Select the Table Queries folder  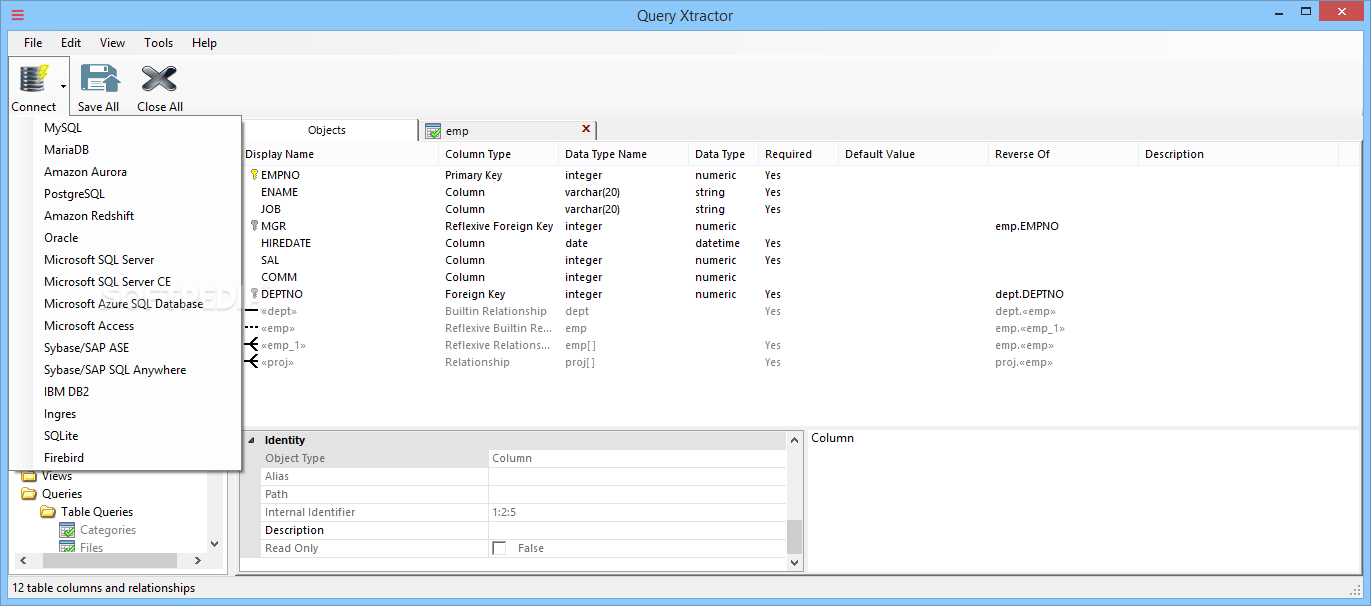87,512
